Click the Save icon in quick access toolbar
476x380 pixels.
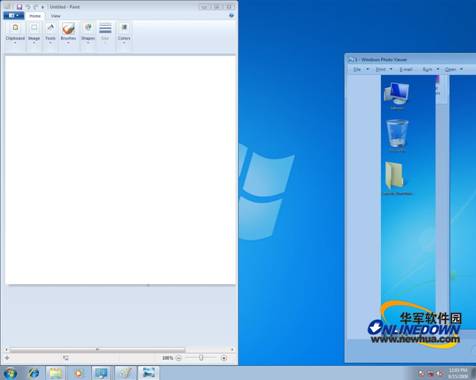pyautogui.click(x=20, y=7)
